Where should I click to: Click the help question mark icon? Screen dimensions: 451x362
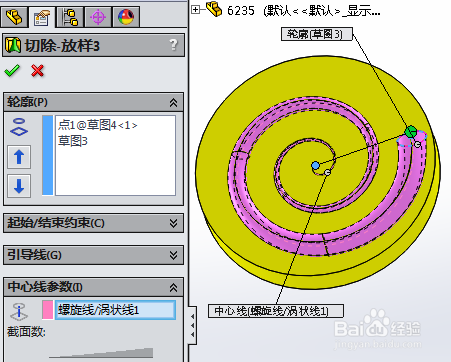coord(173,44)
